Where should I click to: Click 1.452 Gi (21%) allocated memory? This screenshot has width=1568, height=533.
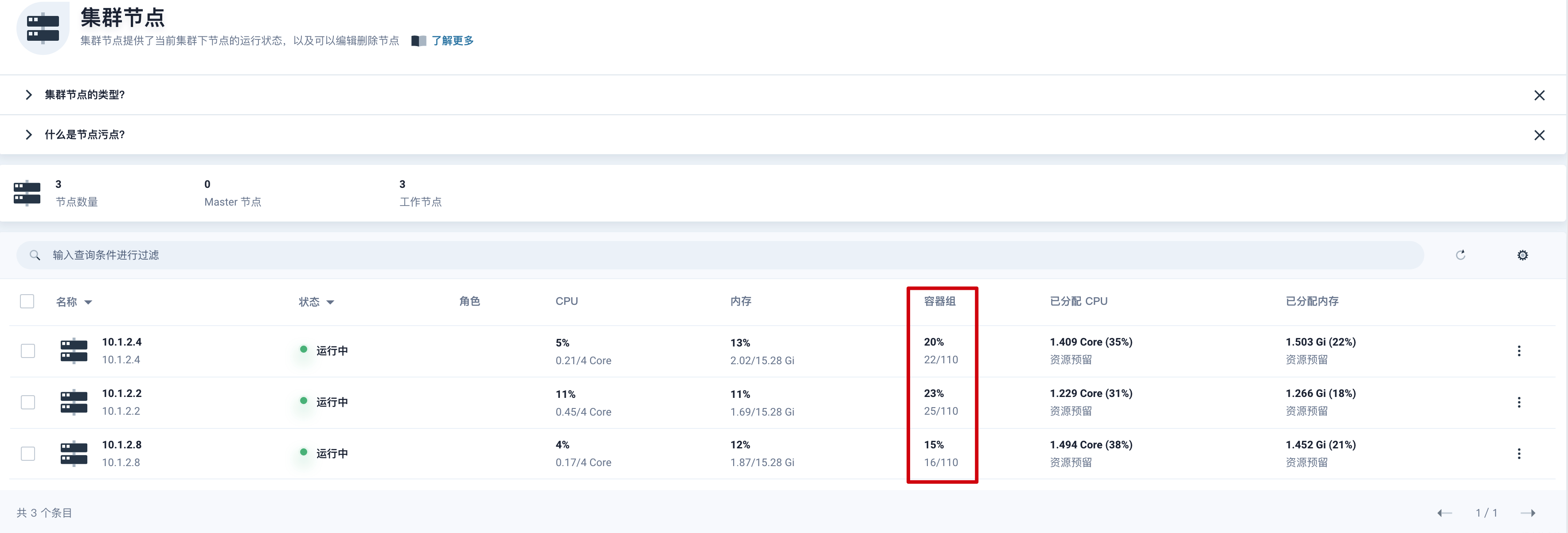coord(1320,445)
